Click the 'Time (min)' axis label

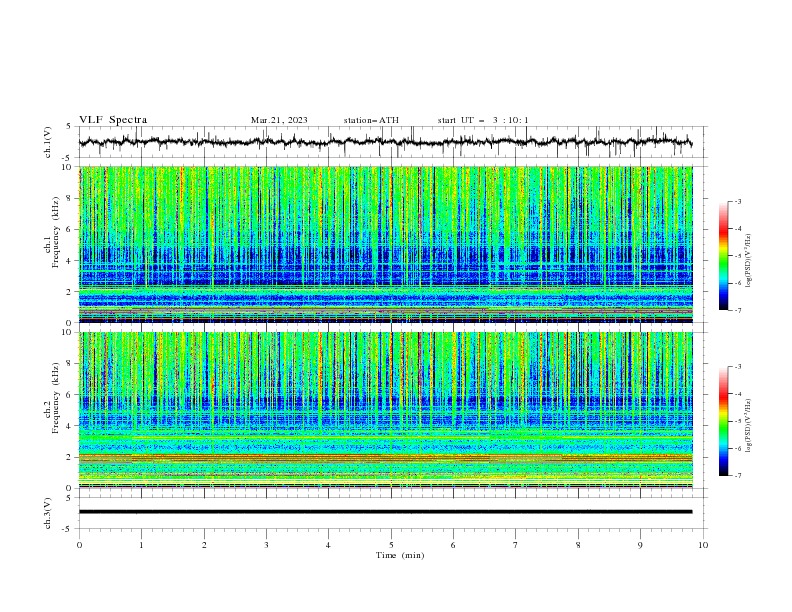(400, 555)
